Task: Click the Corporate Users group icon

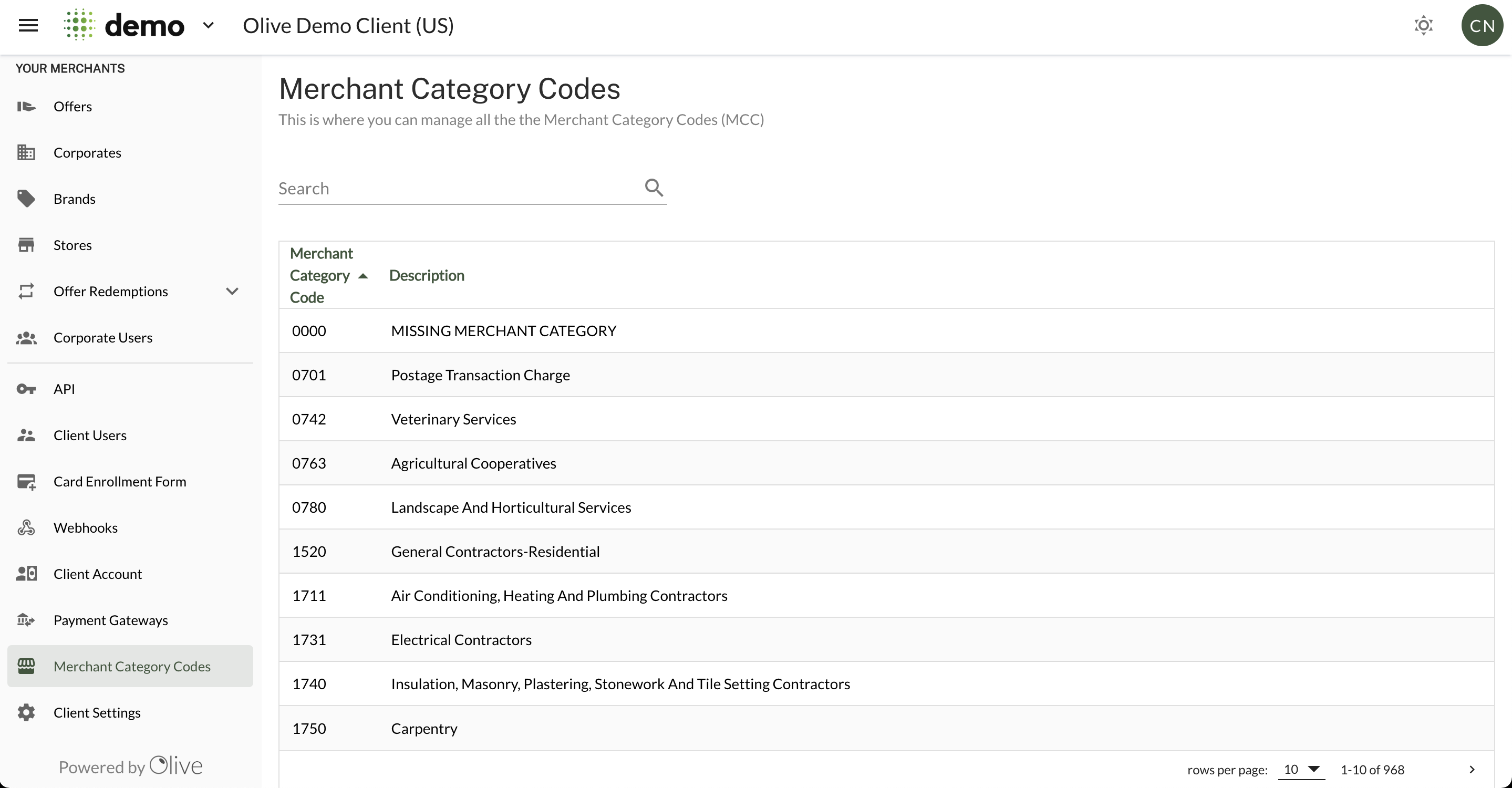Action: (26, 337)
